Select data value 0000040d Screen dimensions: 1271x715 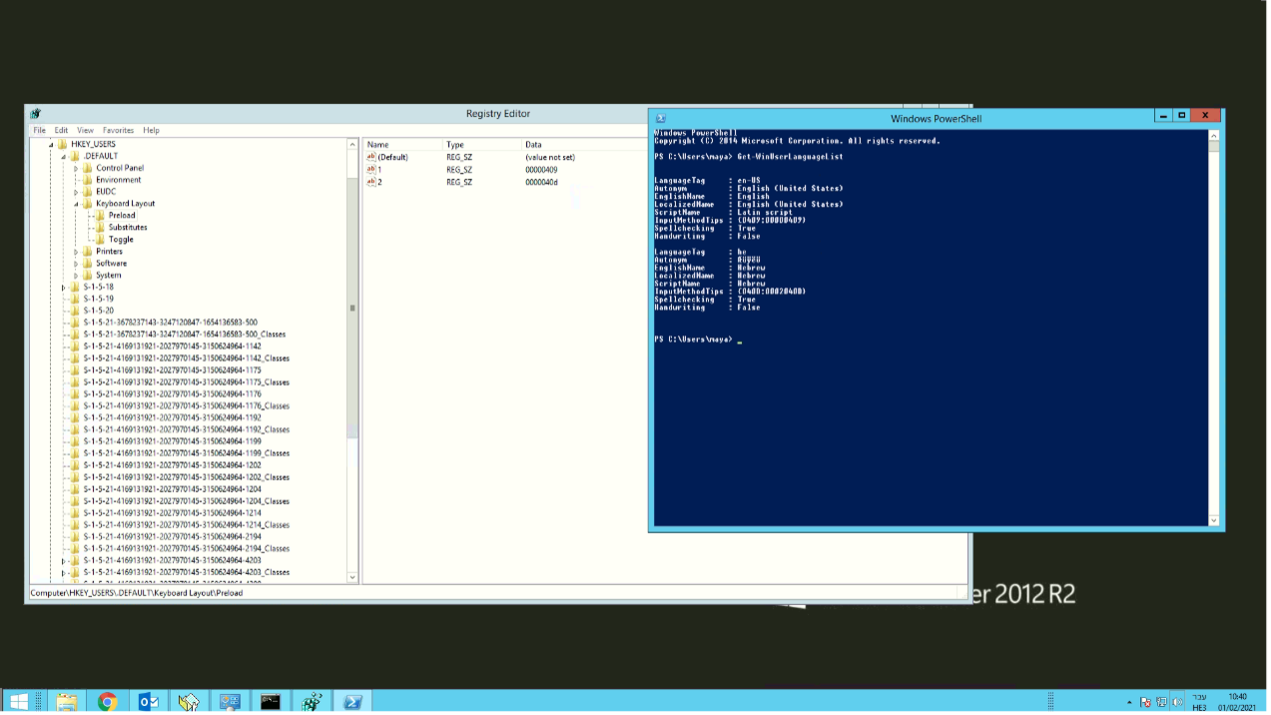tap(541, 182)
